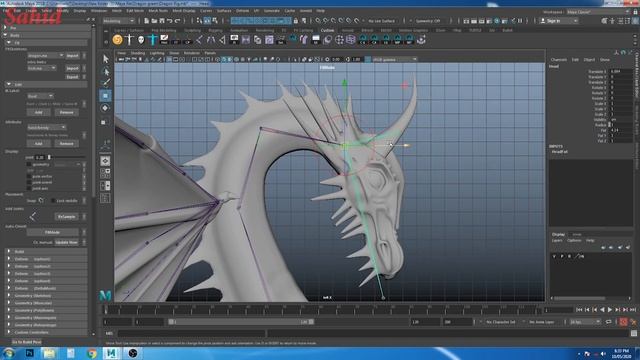Switch to the Custom shelf tab
The image size is (640, 360).
click(327, 30)
